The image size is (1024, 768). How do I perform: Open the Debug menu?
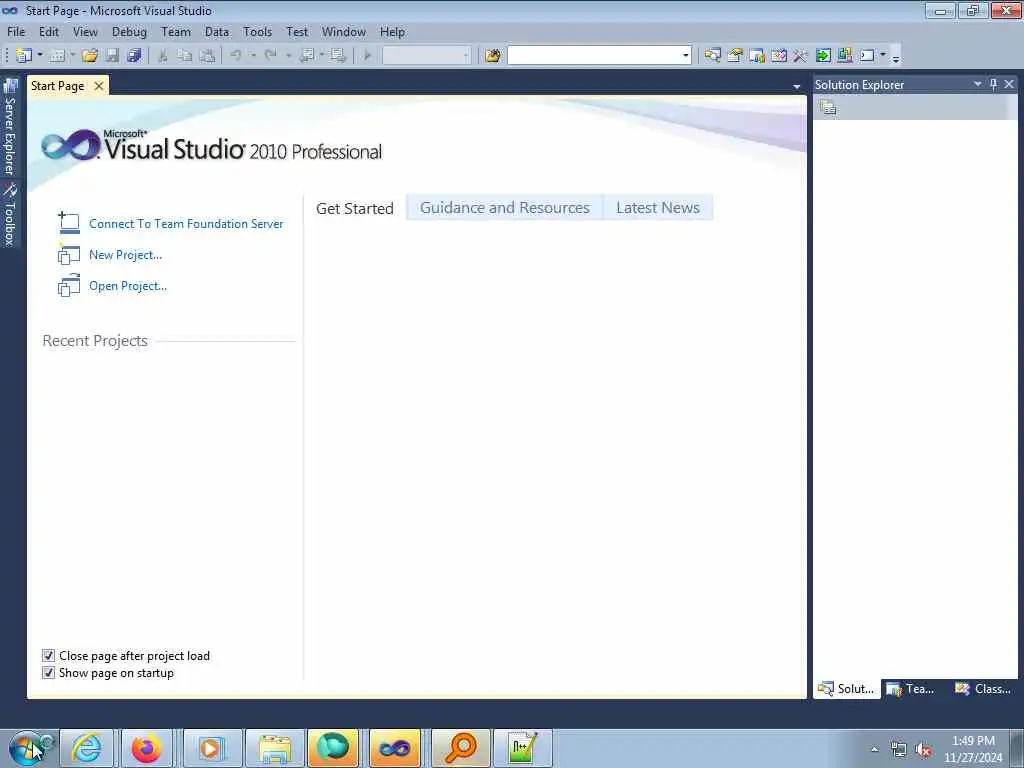[129, 31]
